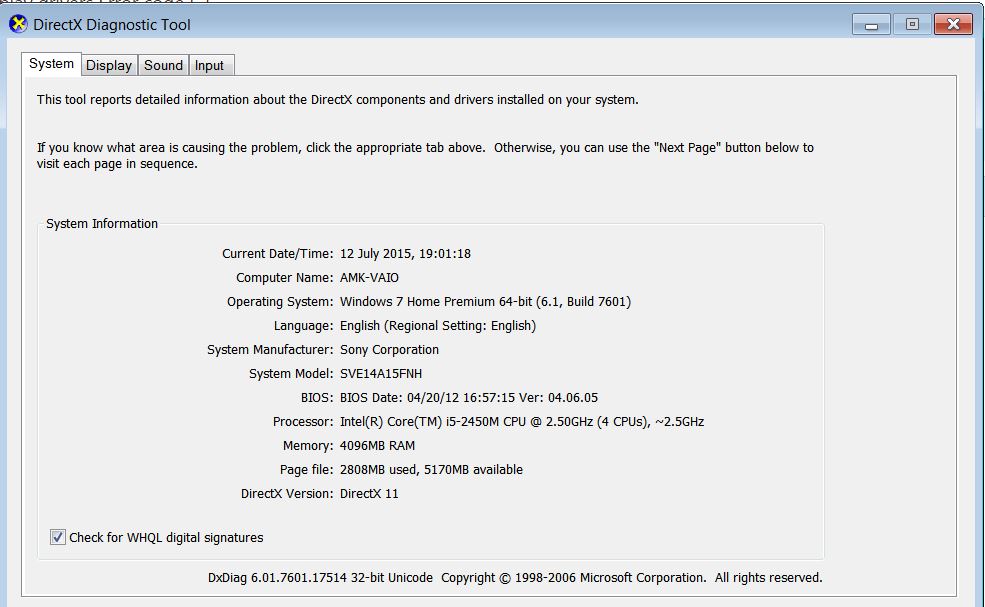Click the Current Date/Time label
The height and width of the screenshot is (607, 985).
(x=277, y=254)
